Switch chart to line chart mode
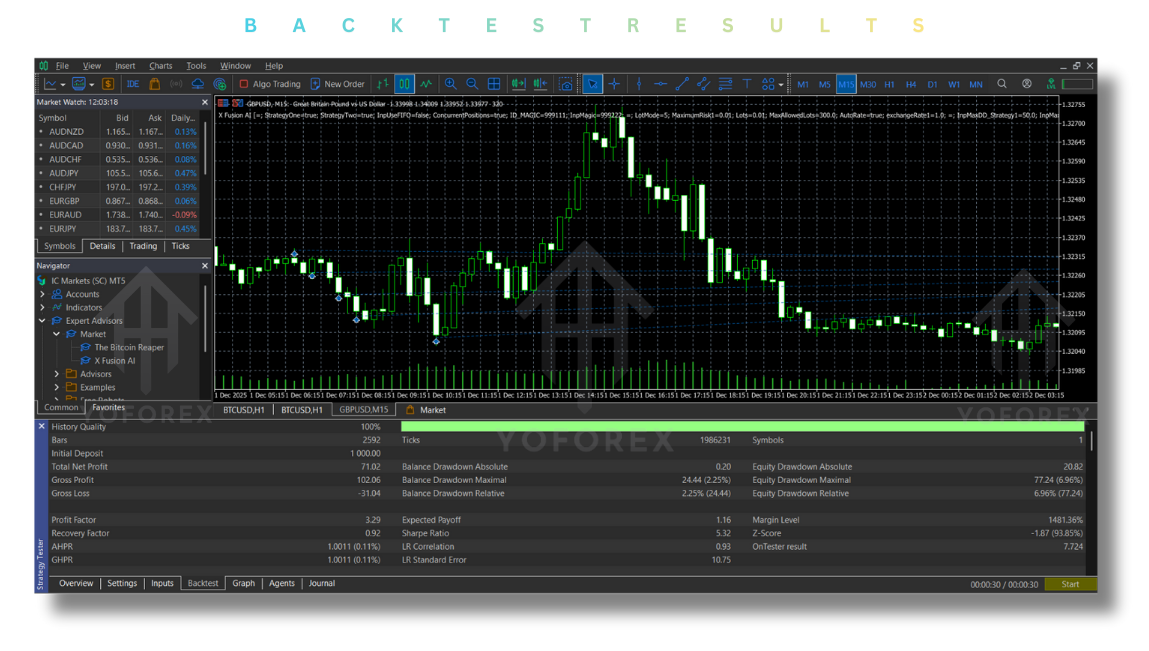The height and width of the screenshot is (651, 1149). (x=427, y=85)
